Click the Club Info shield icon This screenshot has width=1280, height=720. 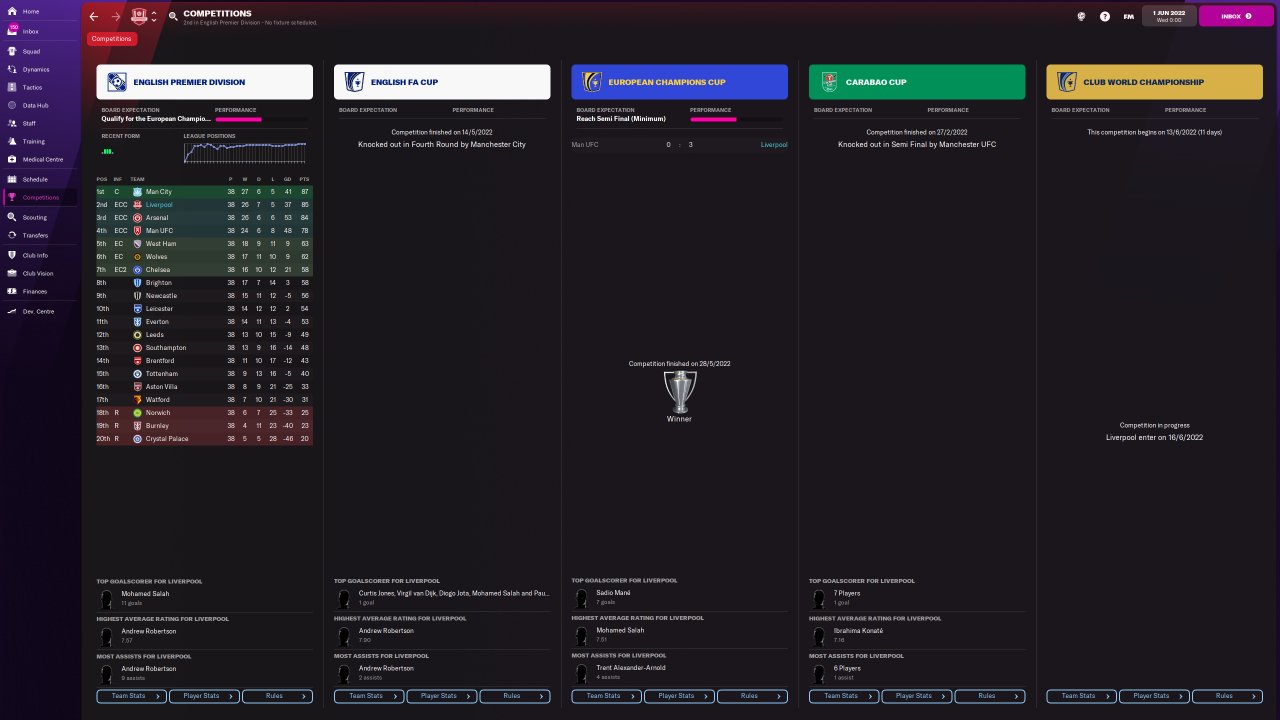pyautogui.click(x=12, y=255)
